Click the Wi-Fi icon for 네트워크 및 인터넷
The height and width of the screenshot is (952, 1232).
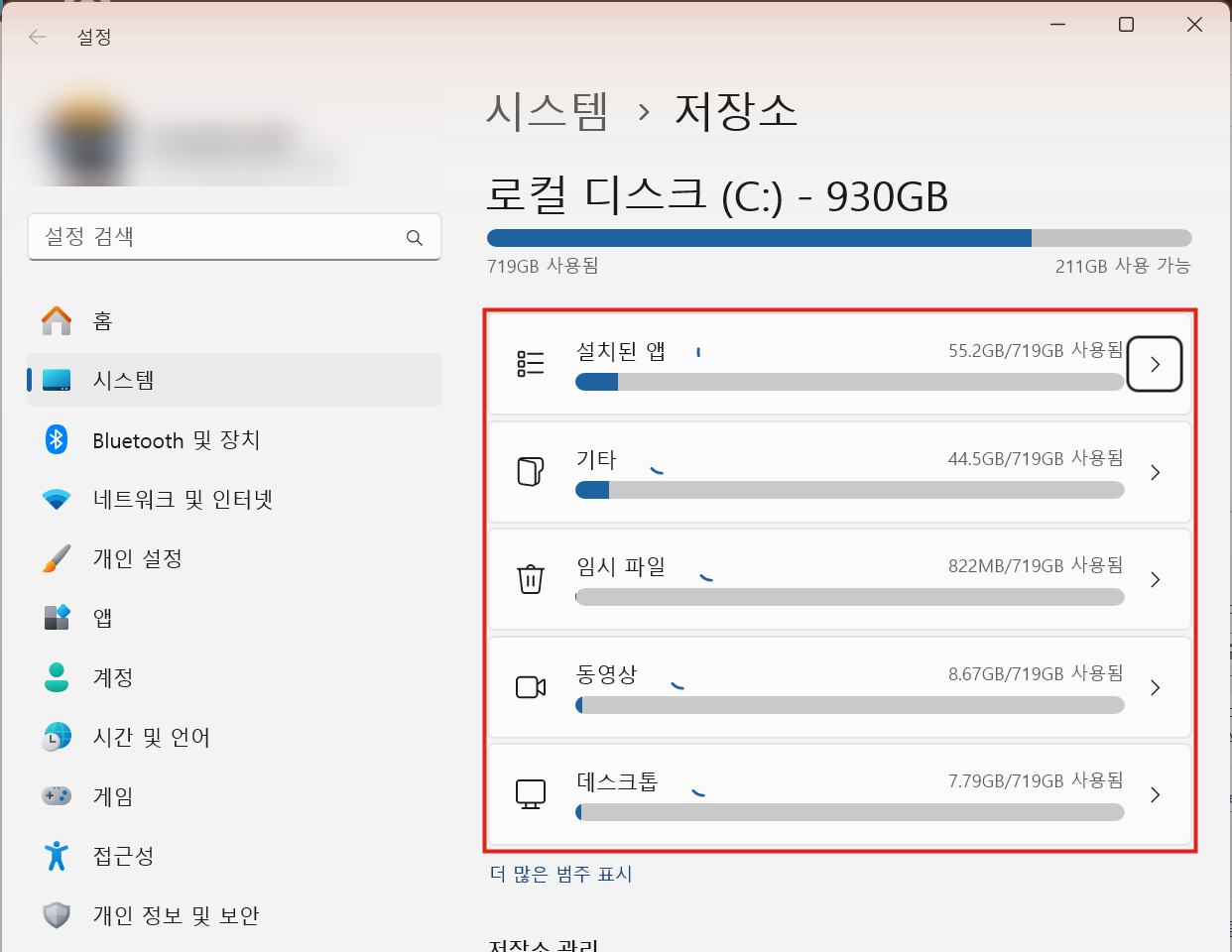[57, 499]
